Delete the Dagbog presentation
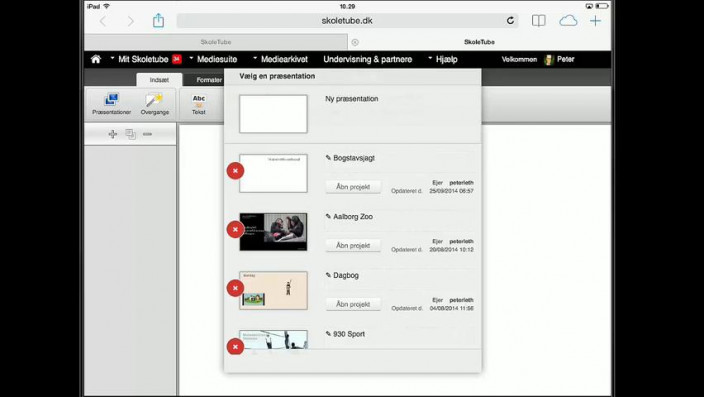The image size is (704, 397). pyautogui.click(x=235, y=288)
